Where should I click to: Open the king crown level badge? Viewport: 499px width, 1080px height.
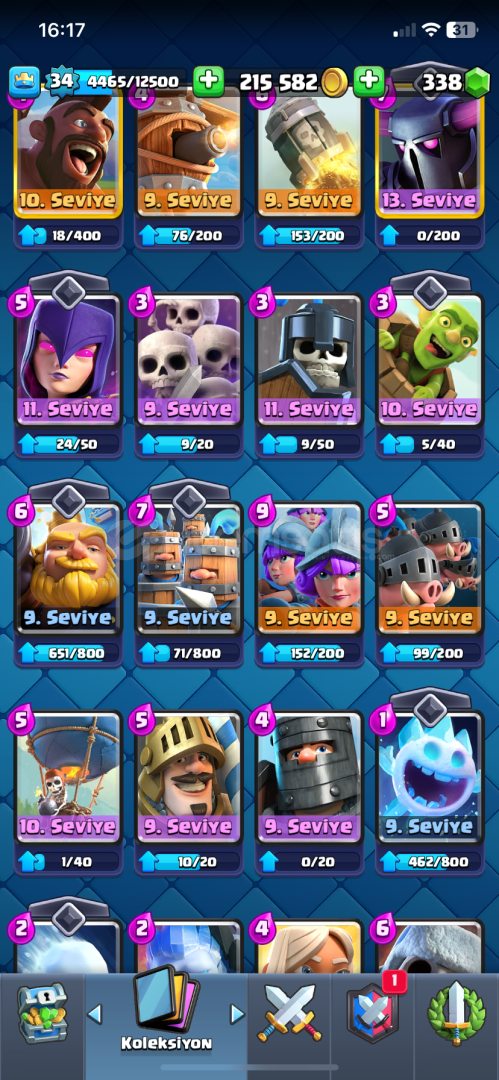pyautogui.click(x=24, y=82)
